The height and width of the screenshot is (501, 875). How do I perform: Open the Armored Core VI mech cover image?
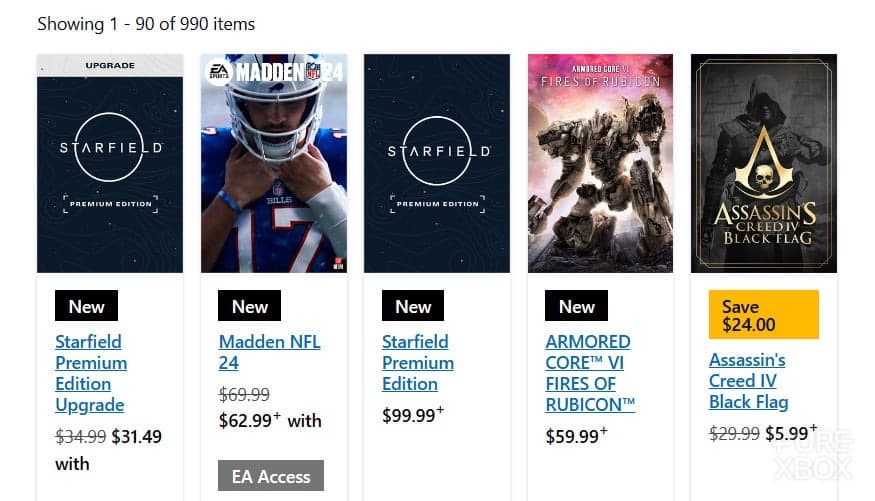600,164
